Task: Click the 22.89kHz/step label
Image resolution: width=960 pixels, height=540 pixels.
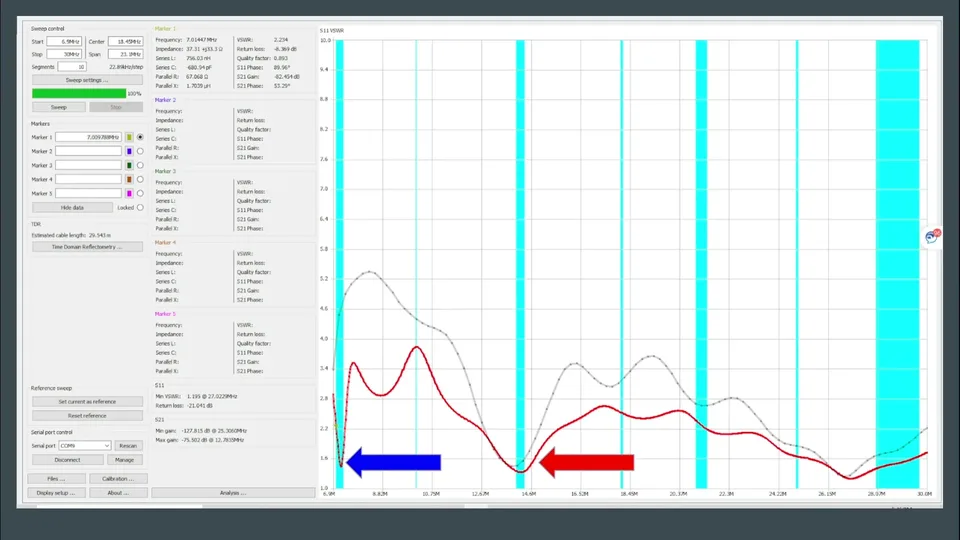Action: pyautogui.click(x=126, y=67)
